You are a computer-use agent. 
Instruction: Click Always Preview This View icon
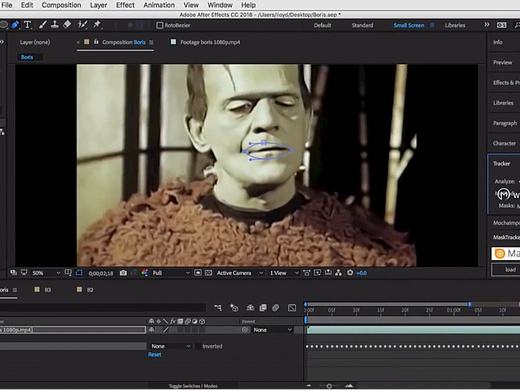pyautogui.click(x=13, y=273)
